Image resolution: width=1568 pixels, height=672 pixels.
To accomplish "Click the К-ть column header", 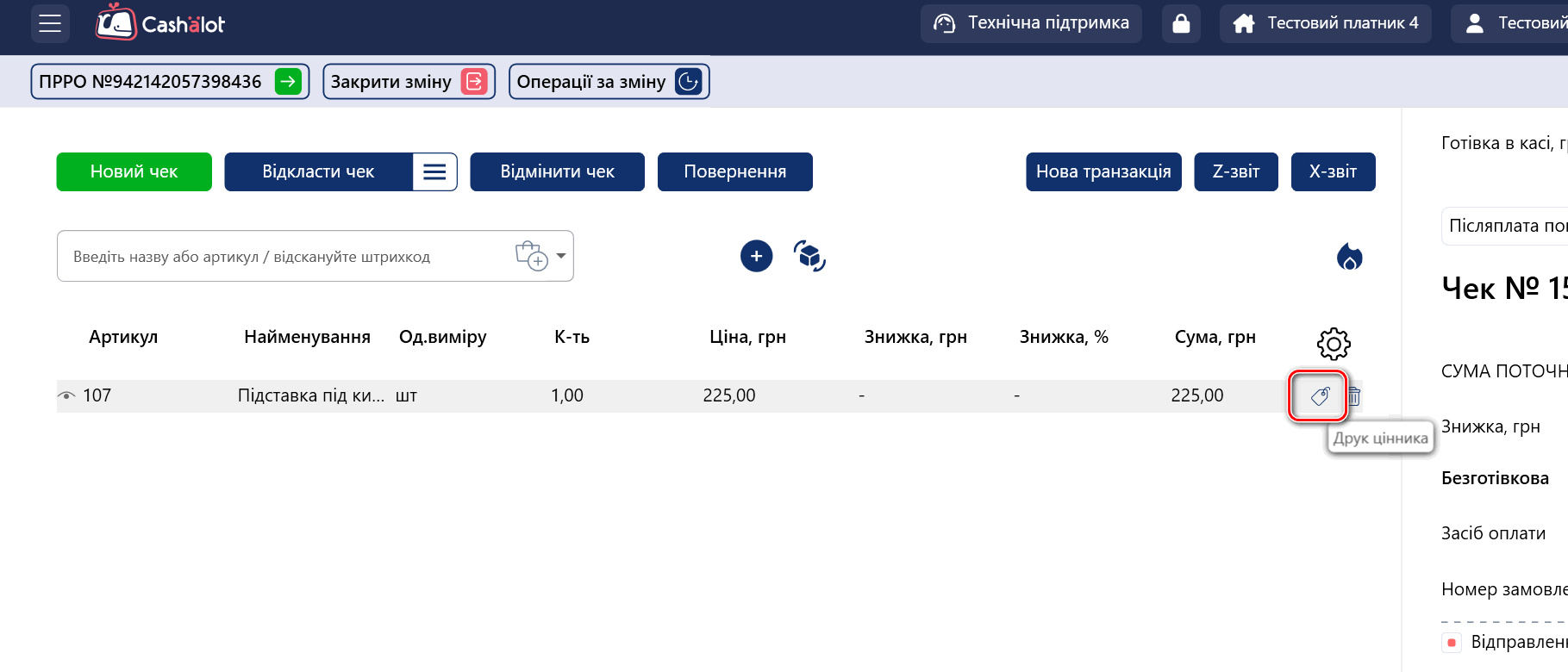I will [572, 337].
